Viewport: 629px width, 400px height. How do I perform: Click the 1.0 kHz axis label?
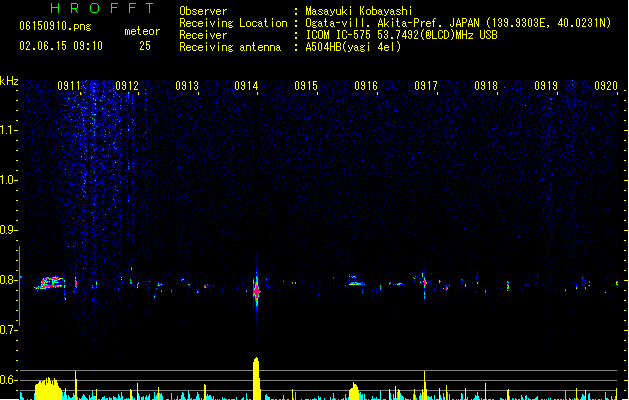pyautogui.click(x=8, y=180)
